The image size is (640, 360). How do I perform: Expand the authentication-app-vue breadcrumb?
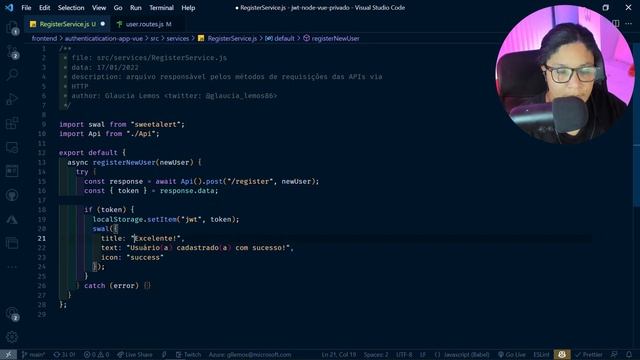[x=104, y=38]
